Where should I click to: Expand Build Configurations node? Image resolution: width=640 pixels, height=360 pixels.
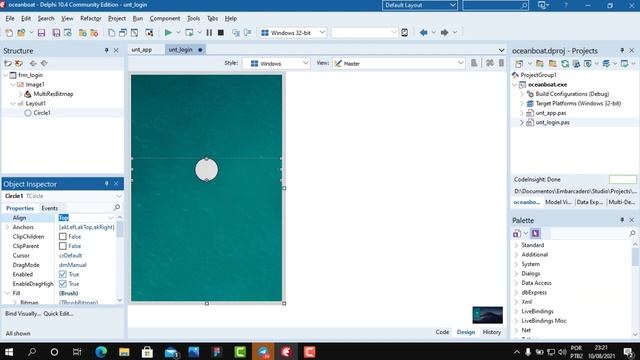(x=522, y=94)
